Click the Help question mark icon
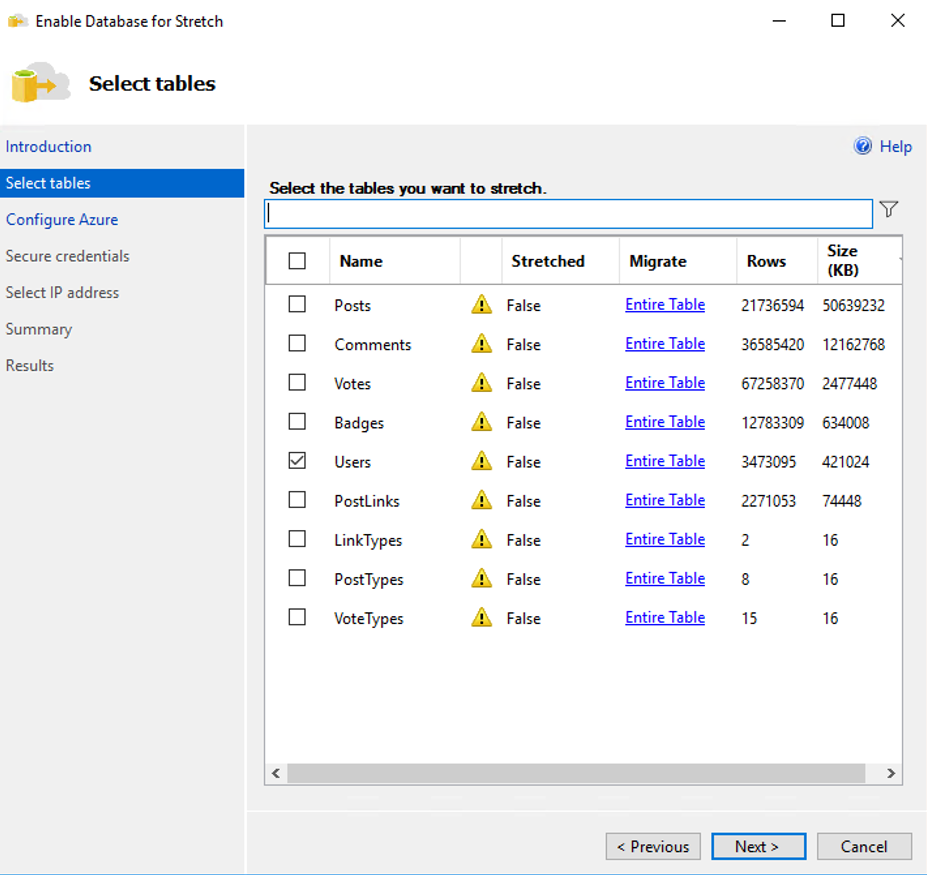This screenshot has height=875, width=927. (x=863, y=146)
